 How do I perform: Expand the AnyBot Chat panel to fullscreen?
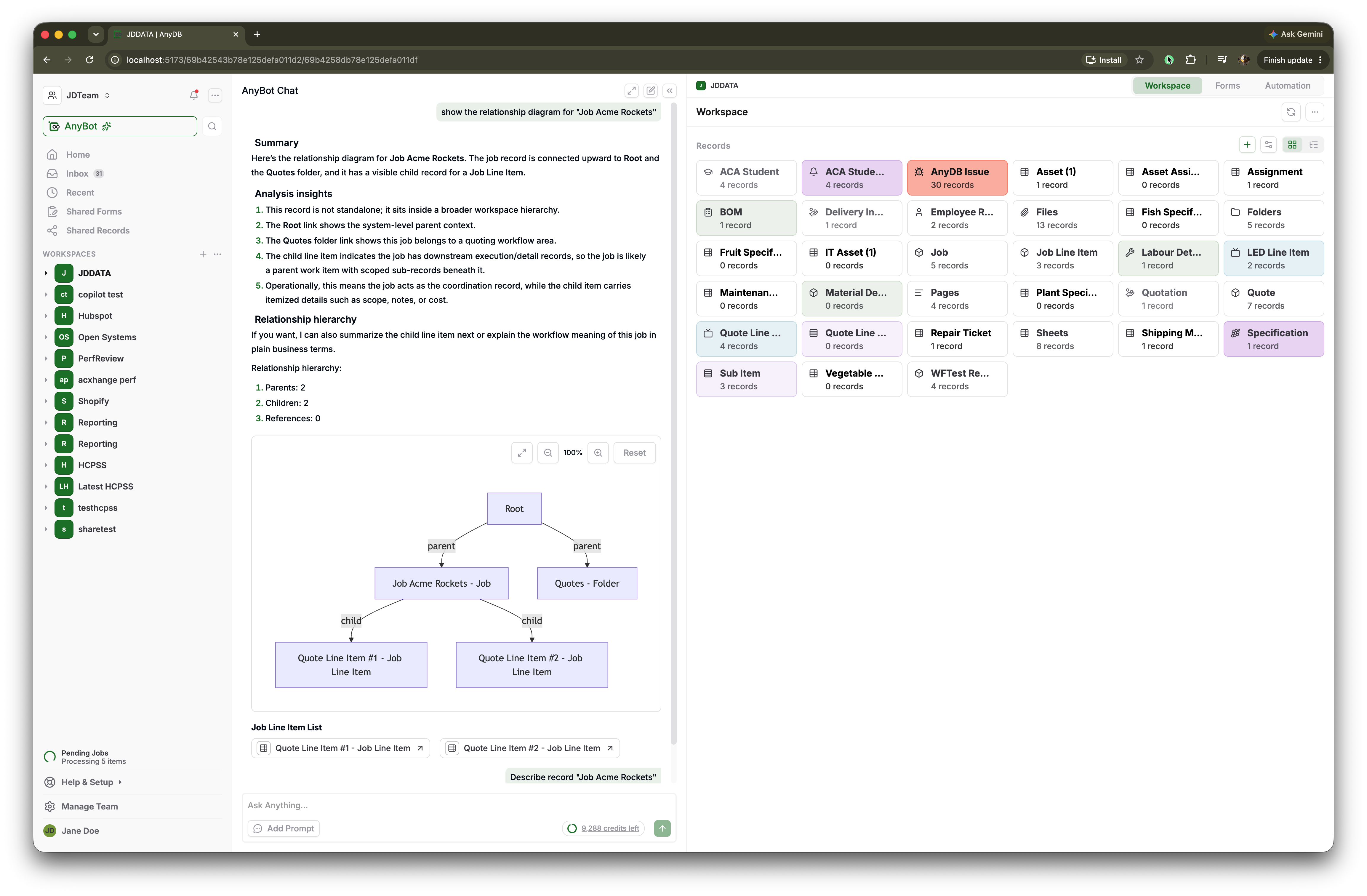tap(631, 91)
